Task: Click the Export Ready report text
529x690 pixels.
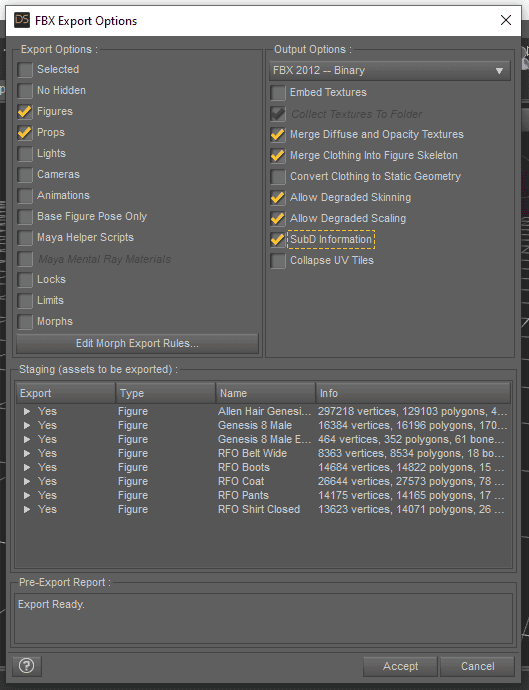Action: point(51,605)
